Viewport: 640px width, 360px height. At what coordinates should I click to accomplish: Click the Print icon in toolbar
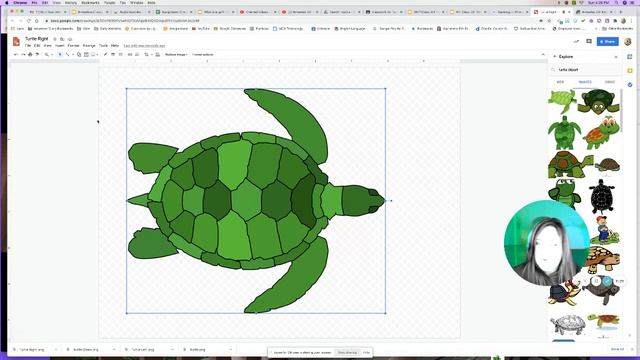(30, 54)
